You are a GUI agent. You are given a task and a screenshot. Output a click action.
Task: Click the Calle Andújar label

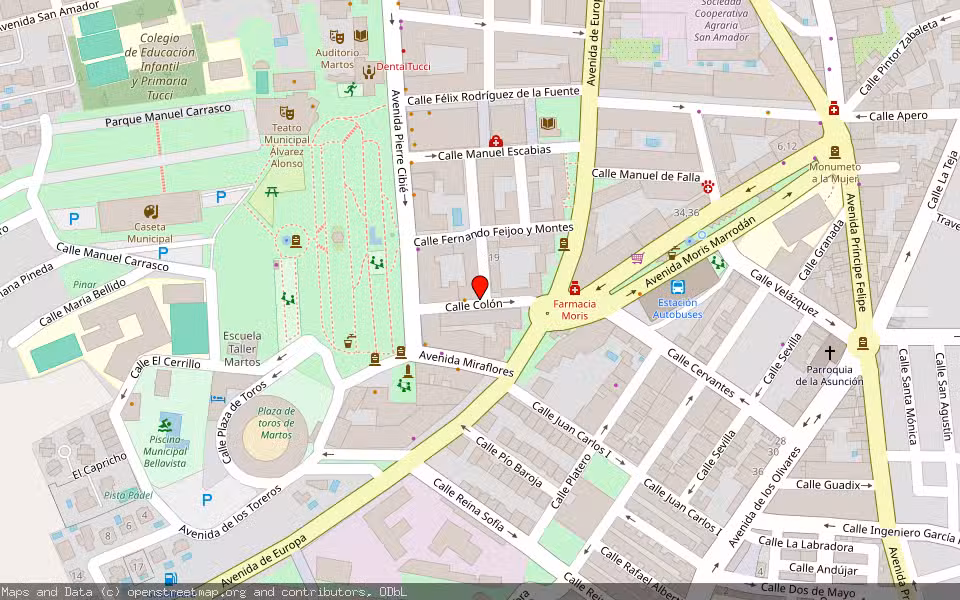[x=823, y=569]
